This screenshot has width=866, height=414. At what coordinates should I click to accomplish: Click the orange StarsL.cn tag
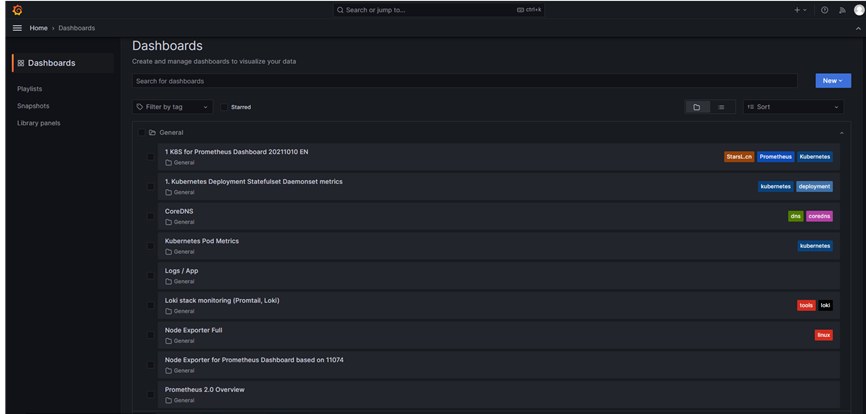(739, 157)
